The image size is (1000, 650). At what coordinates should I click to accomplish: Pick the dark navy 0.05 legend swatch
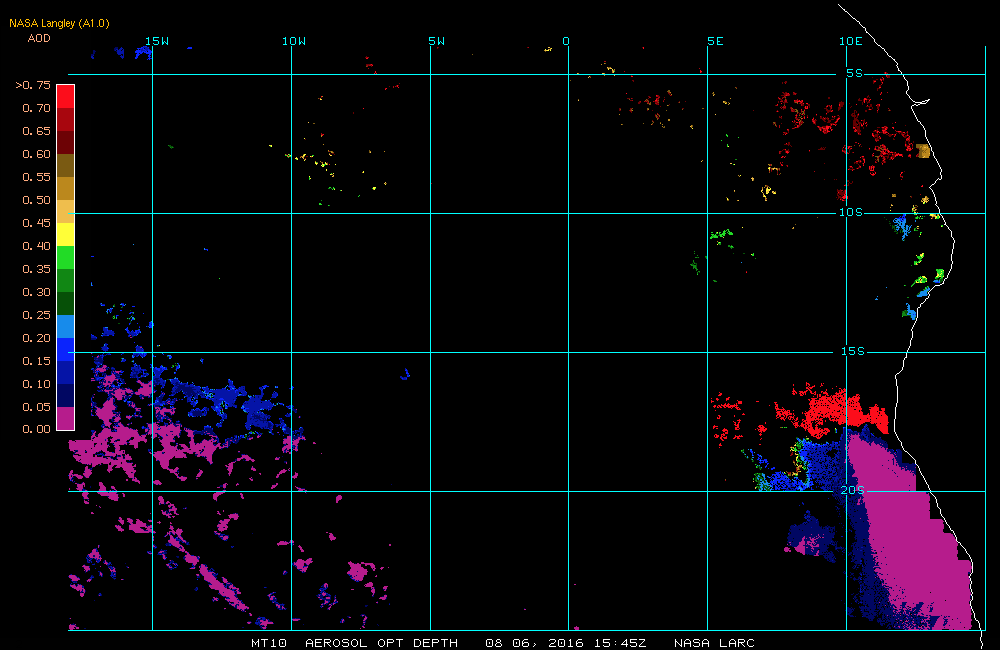click(x=66, y=395)
